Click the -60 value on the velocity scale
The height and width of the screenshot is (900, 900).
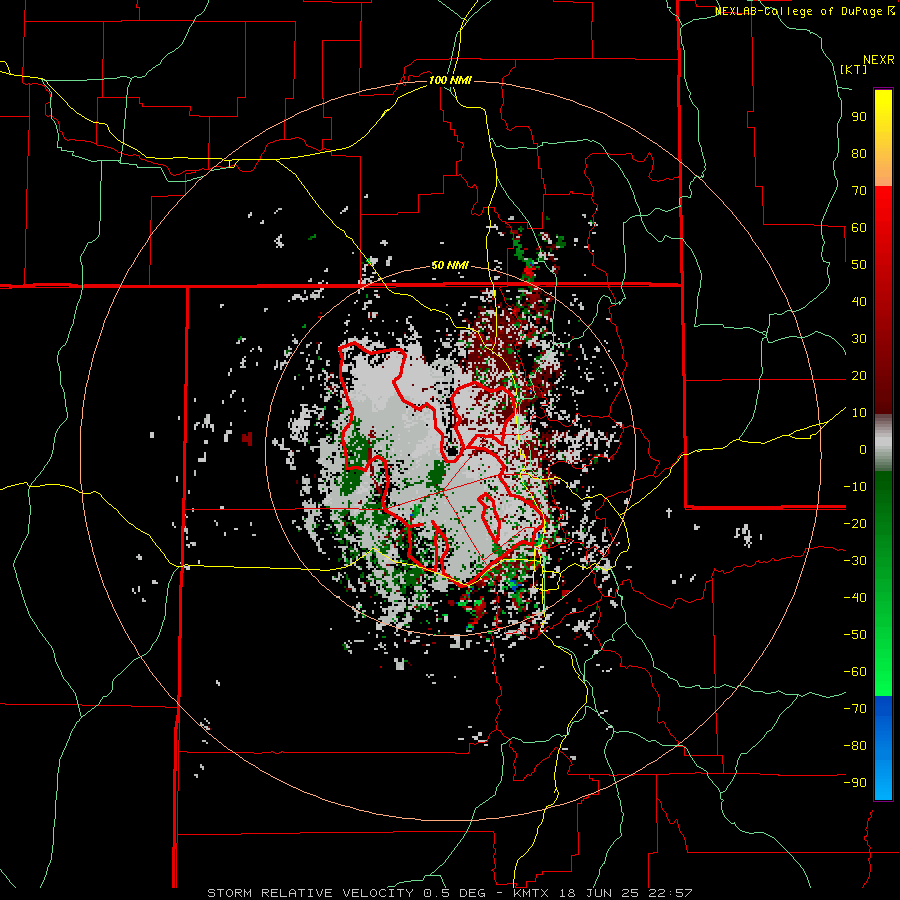[x=855, y=672]
